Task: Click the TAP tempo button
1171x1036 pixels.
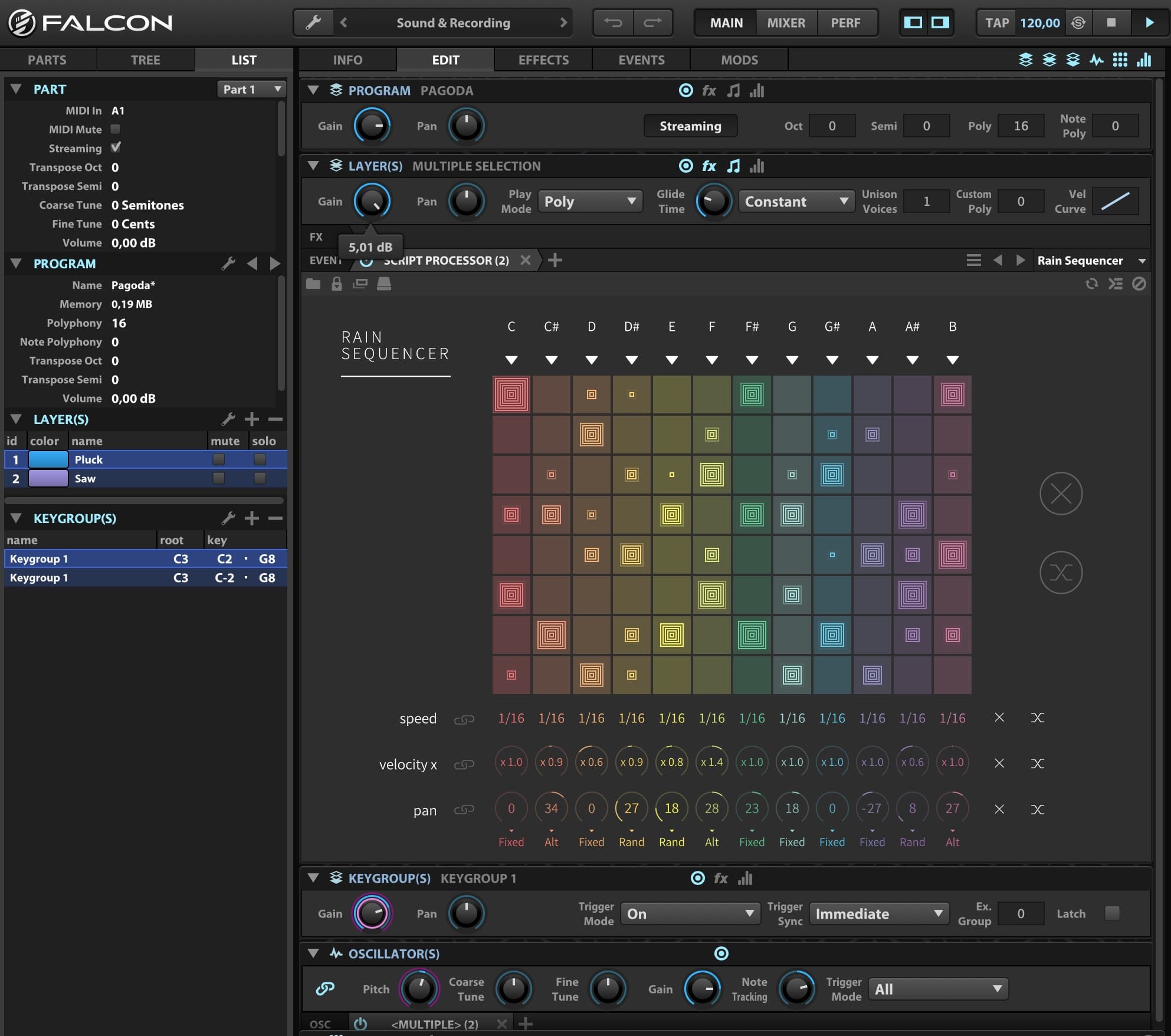Action: click(997, 23)
